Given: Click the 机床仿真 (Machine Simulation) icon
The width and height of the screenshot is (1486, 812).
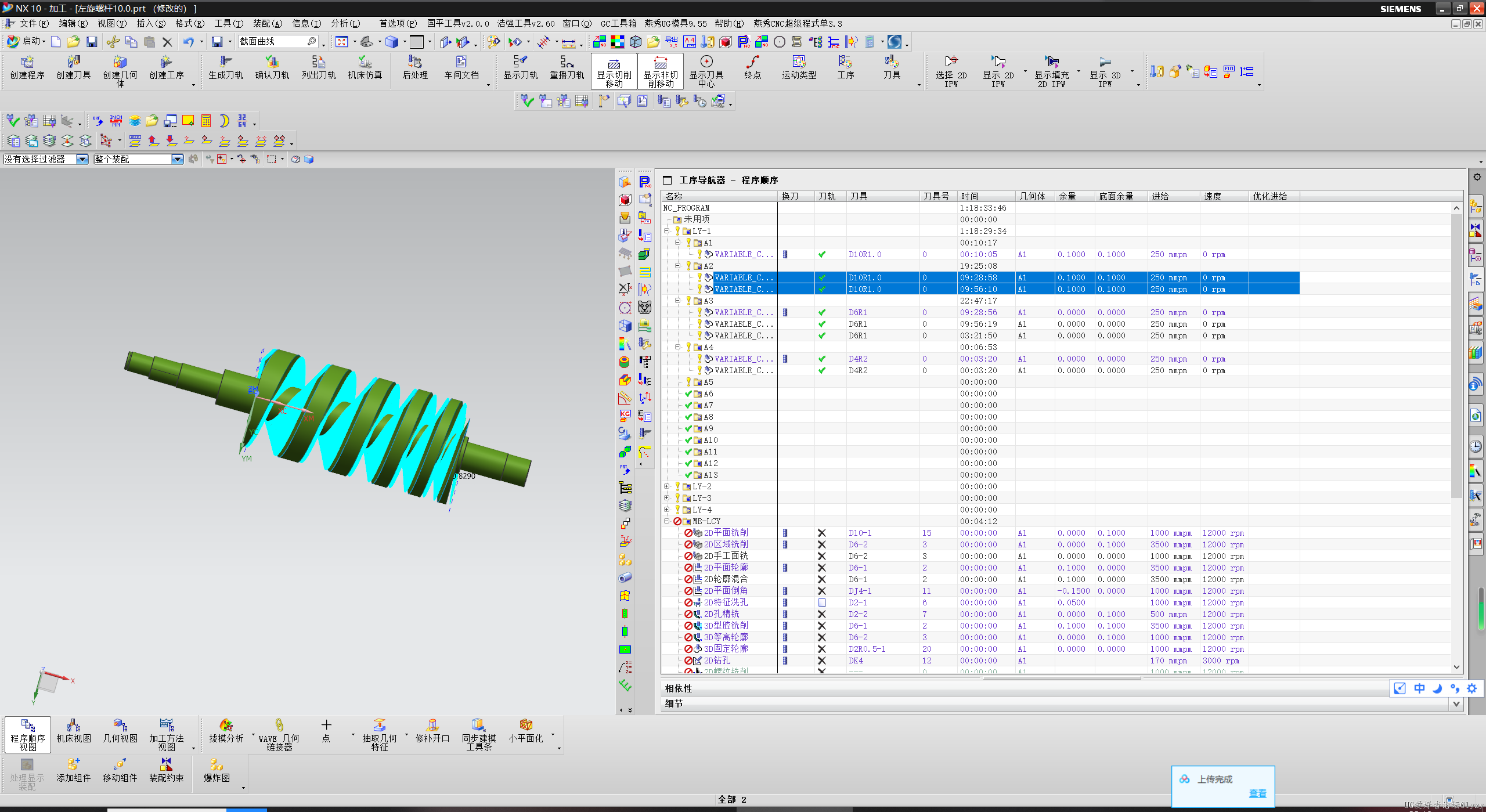Looking at the screenshot, I should tap(365, 68).
